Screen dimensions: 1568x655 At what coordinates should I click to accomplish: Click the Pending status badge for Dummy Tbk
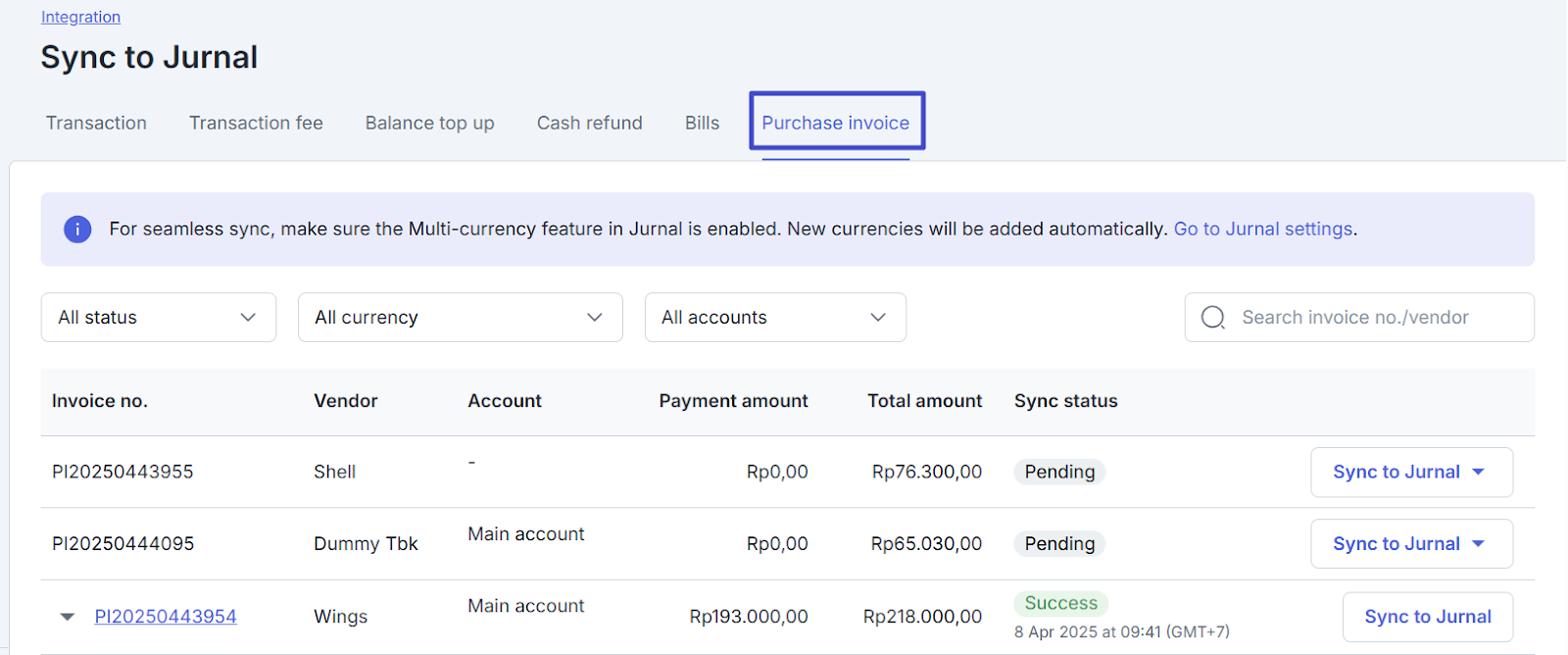(1059, 544)
